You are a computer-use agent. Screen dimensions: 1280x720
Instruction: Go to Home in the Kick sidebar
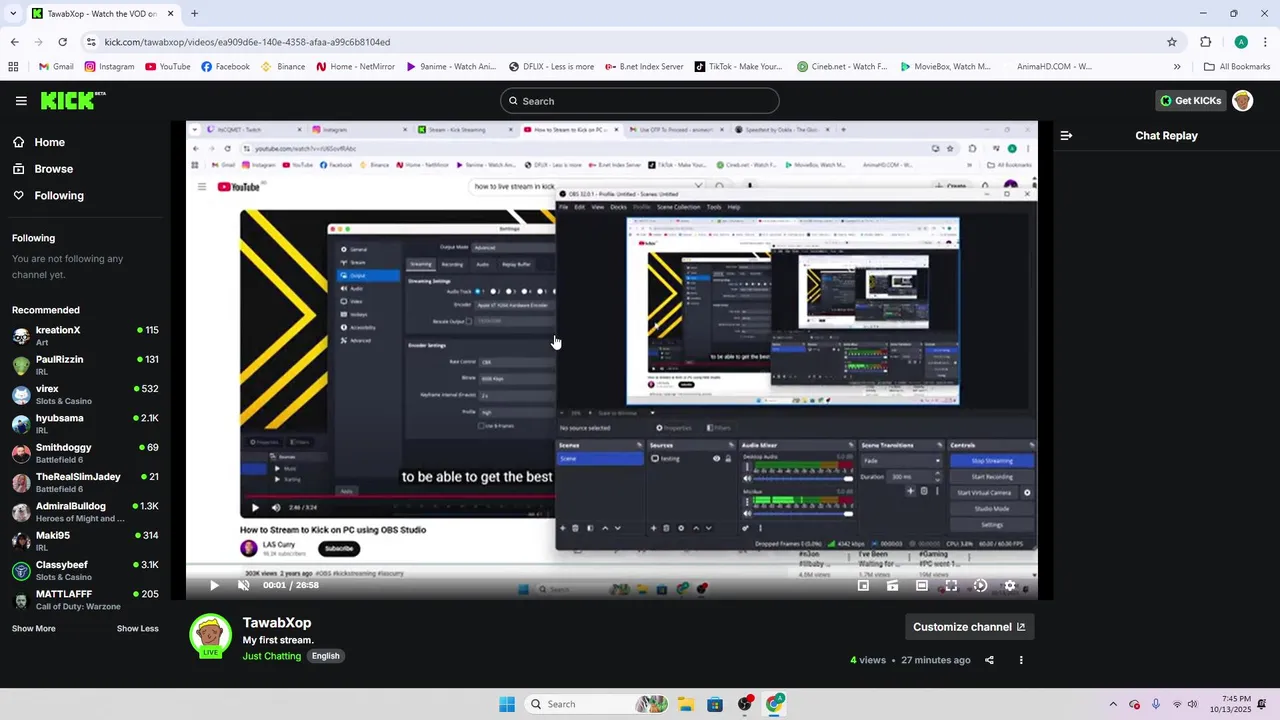pos(39,142)
